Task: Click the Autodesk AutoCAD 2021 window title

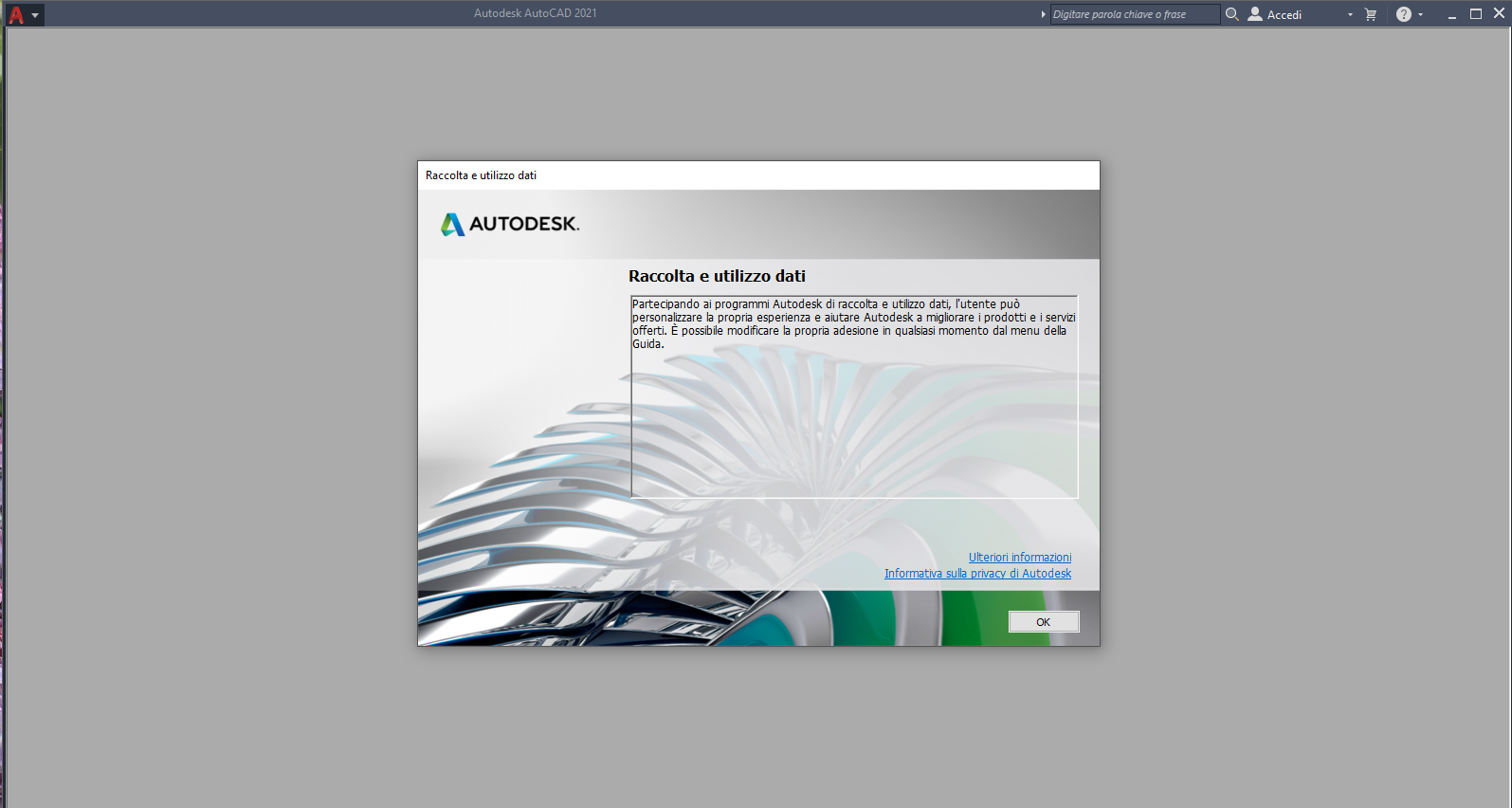Action: click(536, 13)
